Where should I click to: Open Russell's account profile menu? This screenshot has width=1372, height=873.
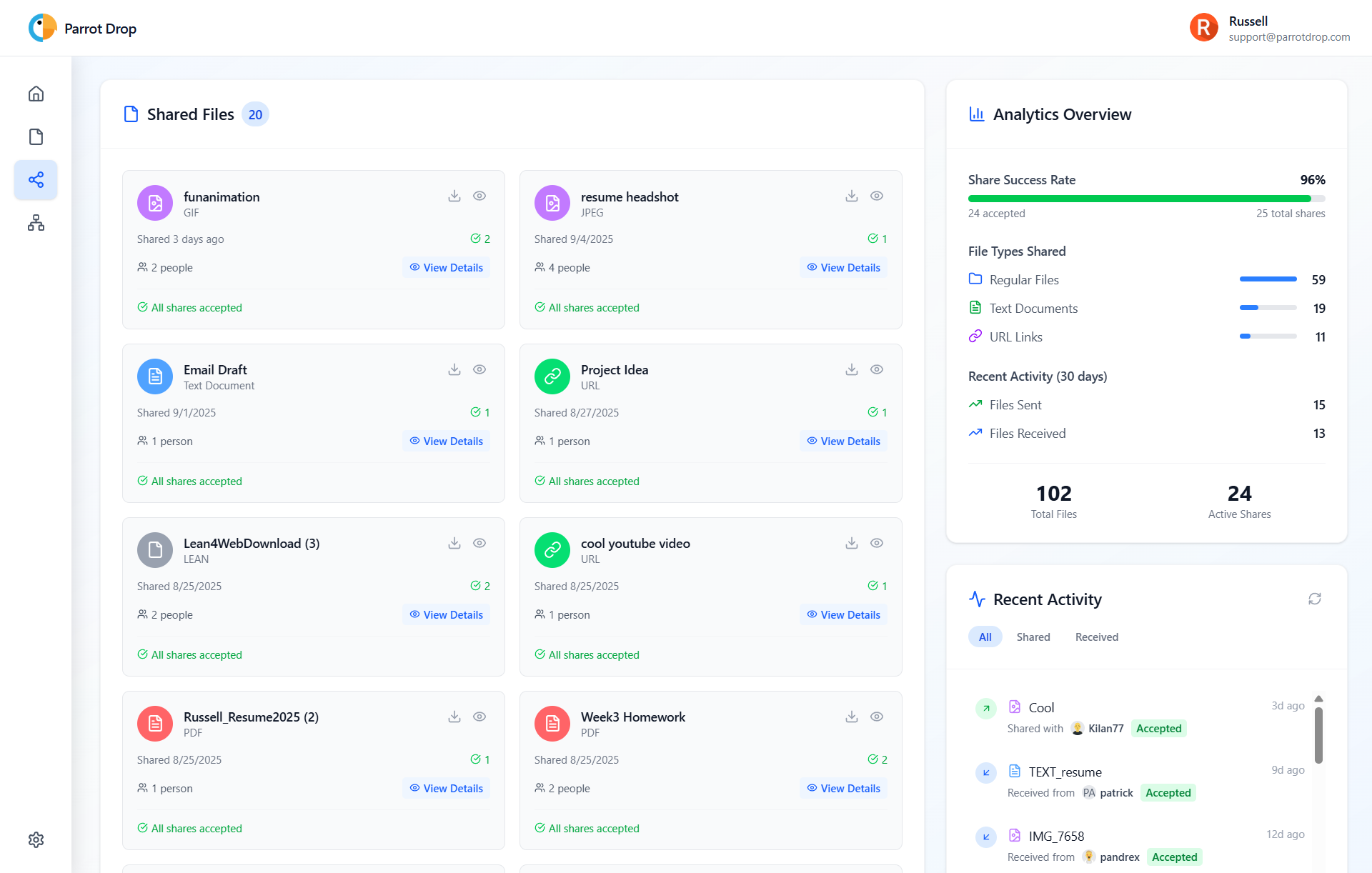coord(1269,28)
